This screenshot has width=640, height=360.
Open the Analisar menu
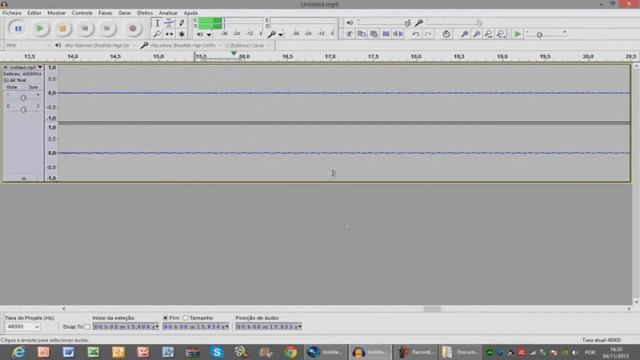click(168, 13)
